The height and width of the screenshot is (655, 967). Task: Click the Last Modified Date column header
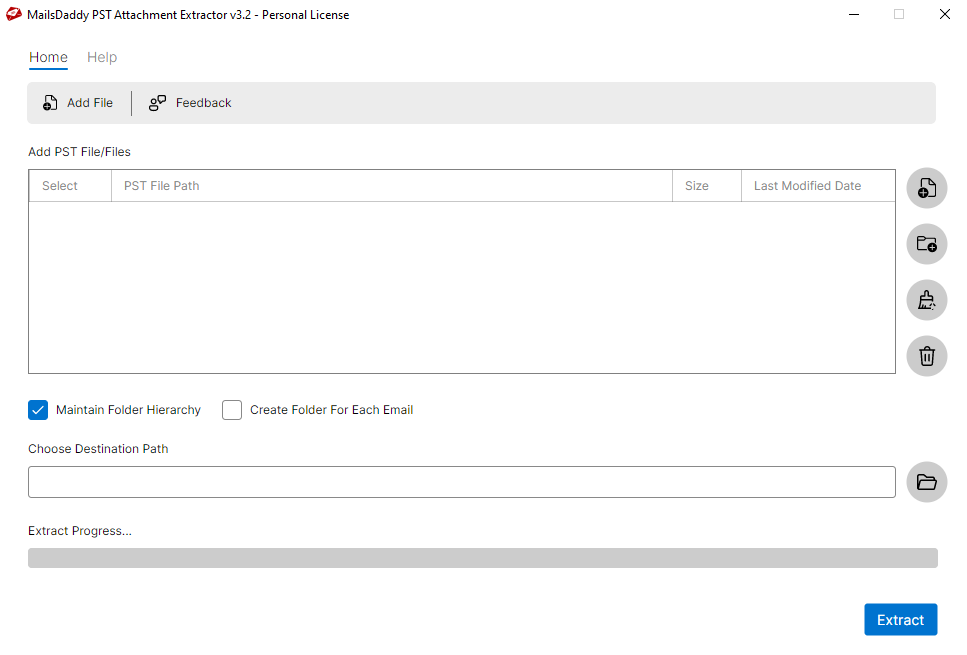click(818, 186)
